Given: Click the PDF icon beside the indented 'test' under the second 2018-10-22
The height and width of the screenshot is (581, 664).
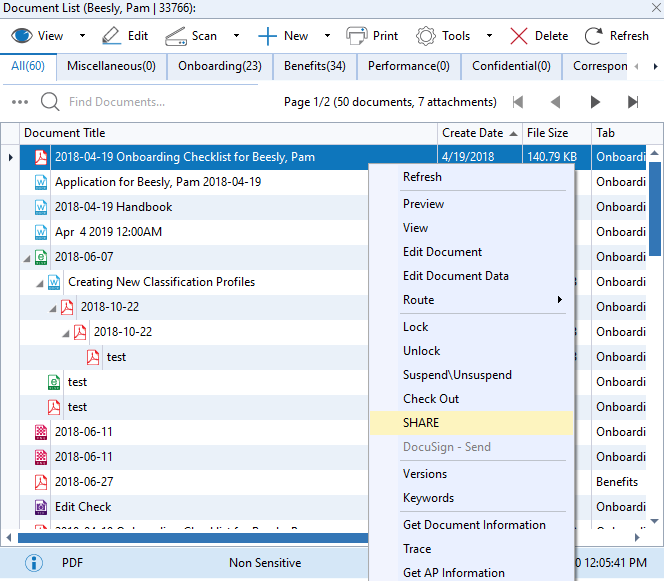Looking at the screenshot, I should point(93,357).
